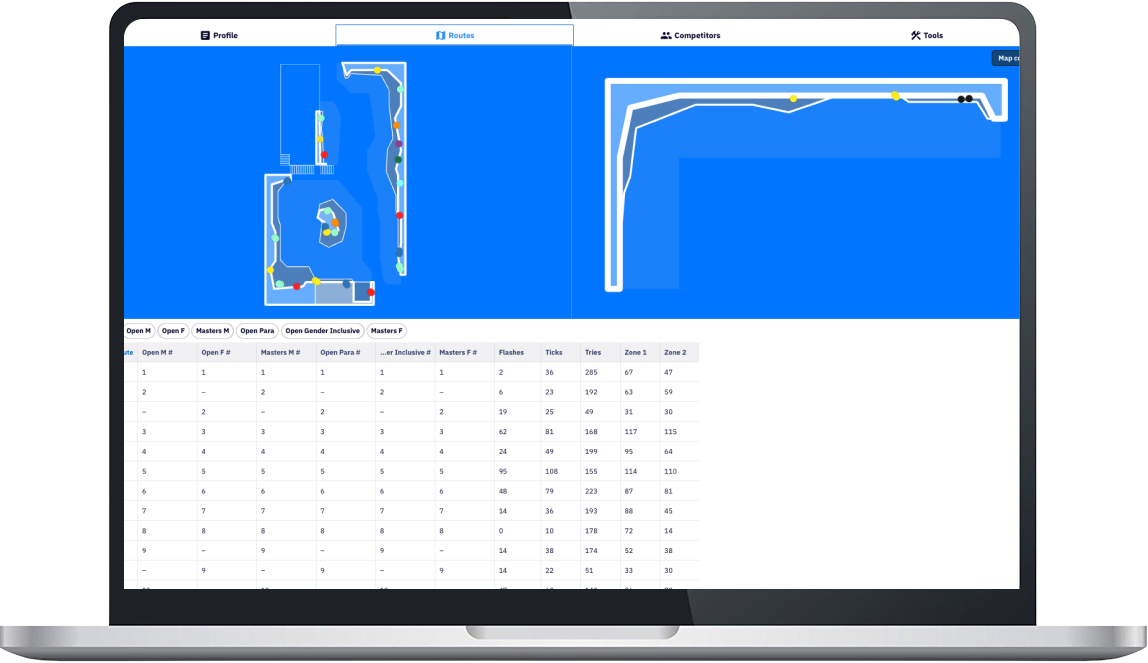Viewport: 1148px width, 663px height.
Task: Select the purple route marker on map
Action: [398, 144]
